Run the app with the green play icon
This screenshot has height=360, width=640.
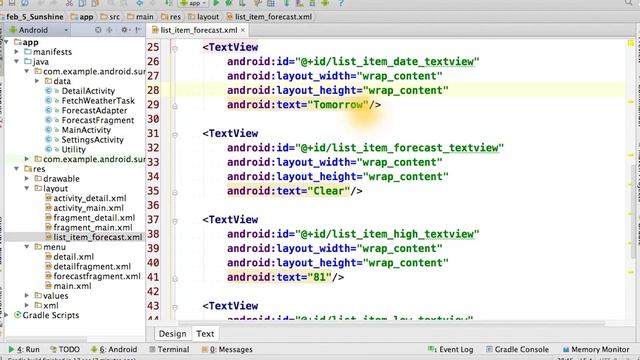coord(216,3)
